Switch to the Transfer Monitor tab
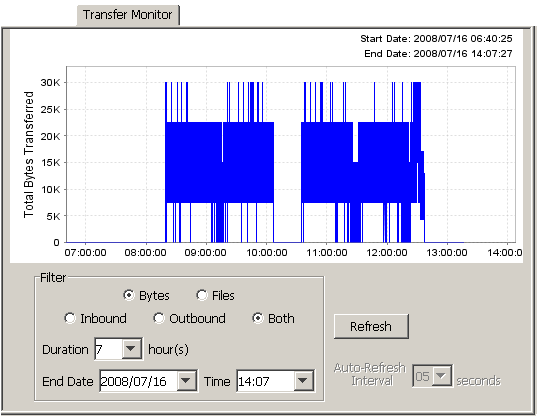The width and height of the screenshot is (537, 417). coord(128,15)
